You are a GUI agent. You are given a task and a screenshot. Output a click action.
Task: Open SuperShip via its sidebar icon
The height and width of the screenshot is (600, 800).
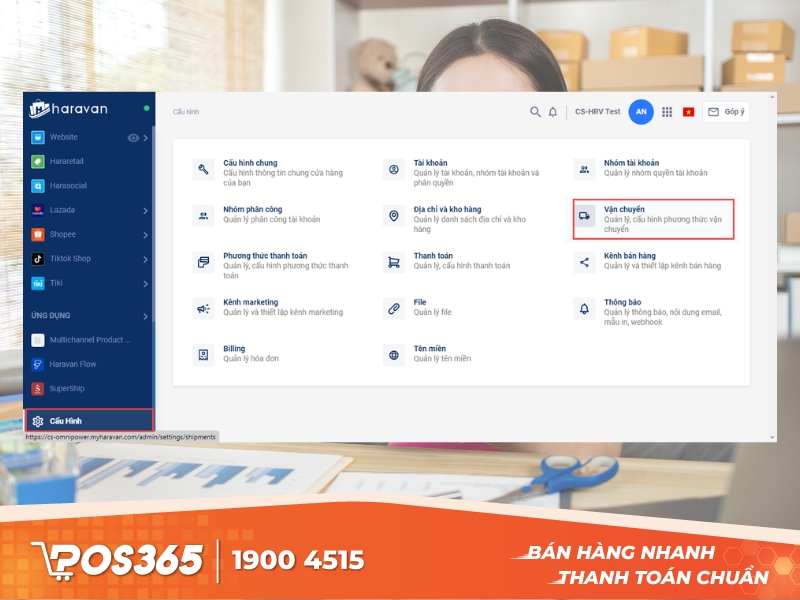38,387
